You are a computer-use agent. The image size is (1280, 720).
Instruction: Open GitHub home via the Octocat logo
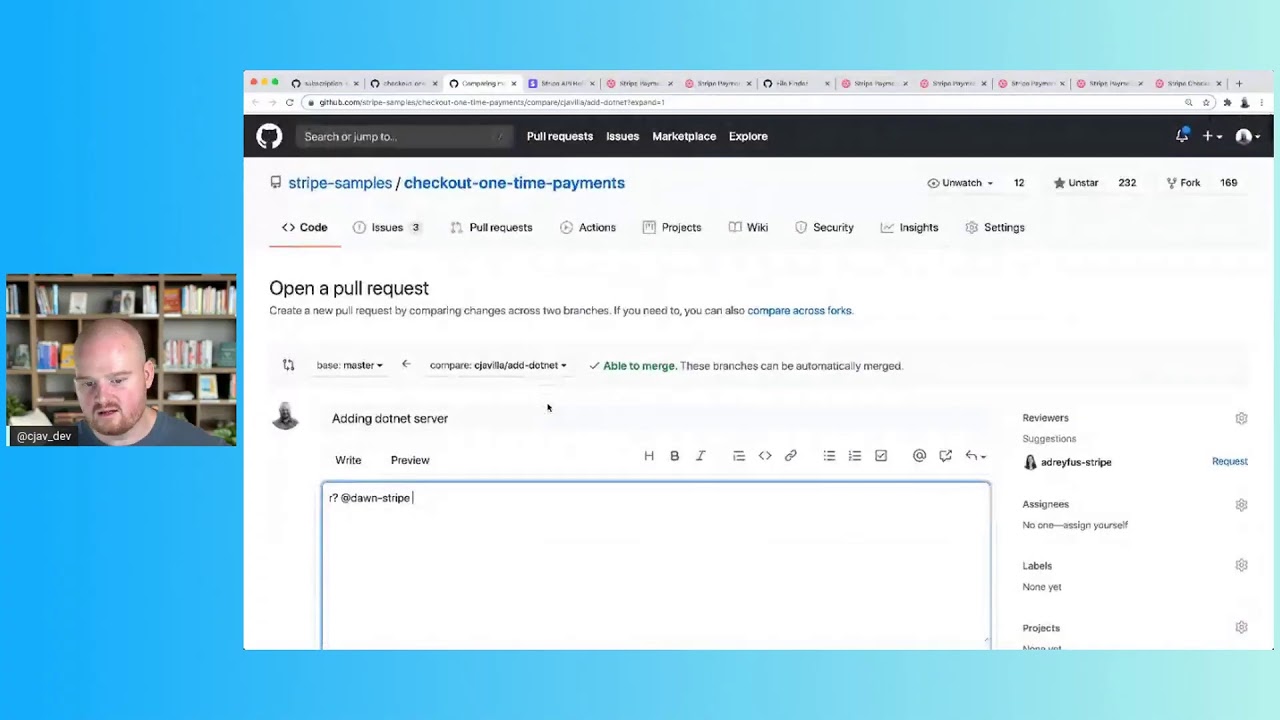tap(269, 136)
